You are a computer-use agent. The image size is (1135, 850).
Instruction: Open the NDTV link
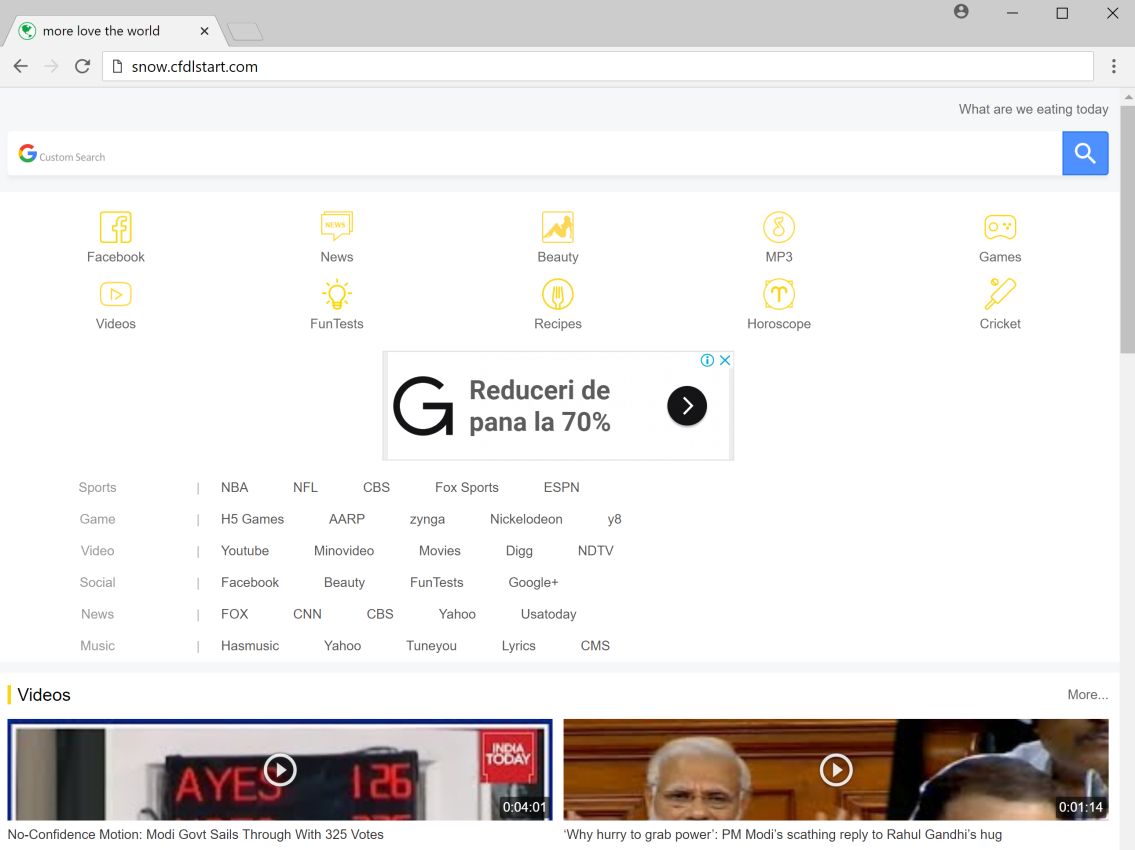(596, 551)
